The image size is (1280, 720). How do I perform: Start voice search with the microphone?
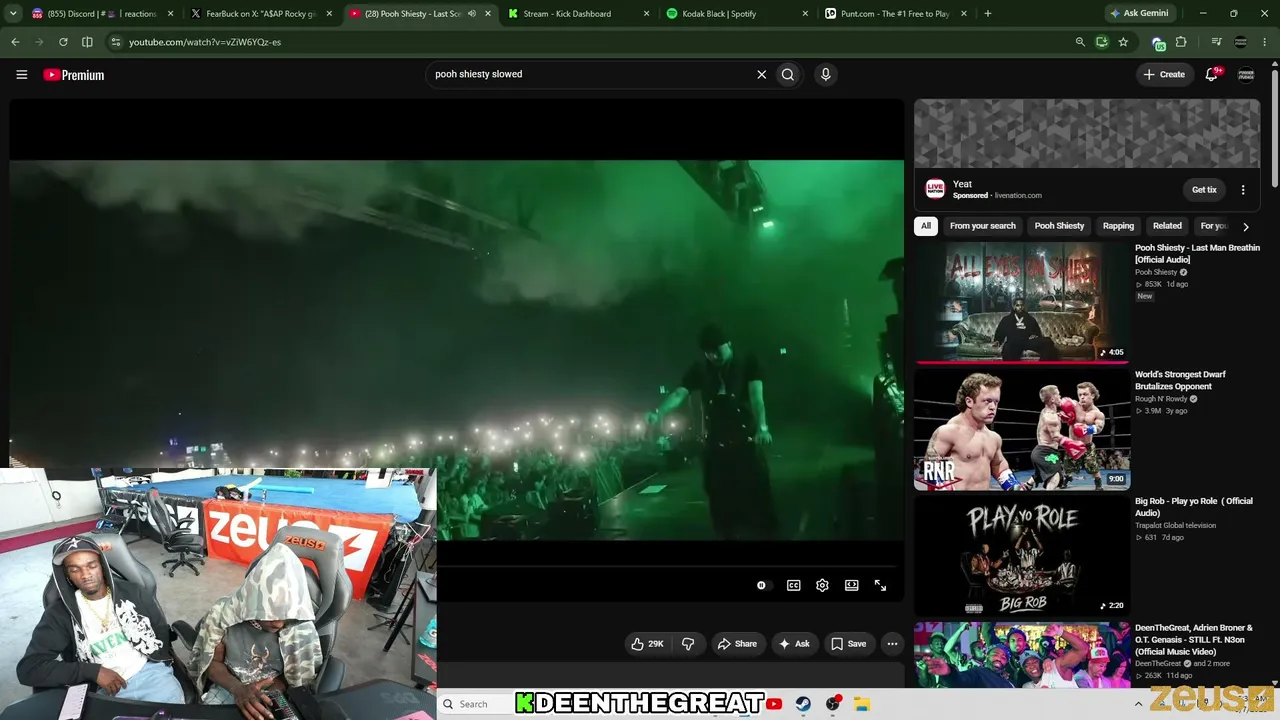point(825,74)
